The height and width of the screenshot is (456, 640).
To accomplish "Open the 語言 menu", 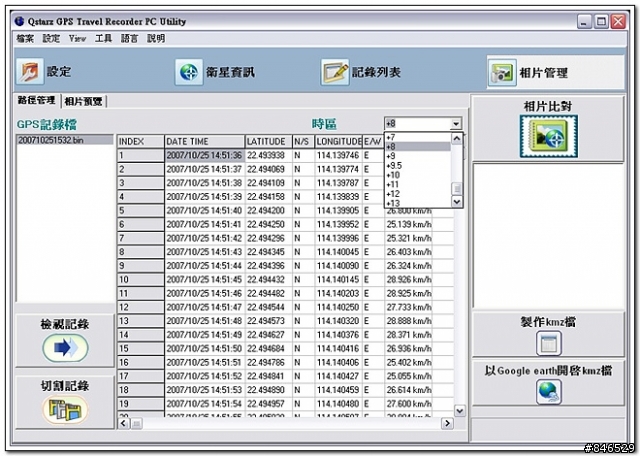I will coord(129,38).
